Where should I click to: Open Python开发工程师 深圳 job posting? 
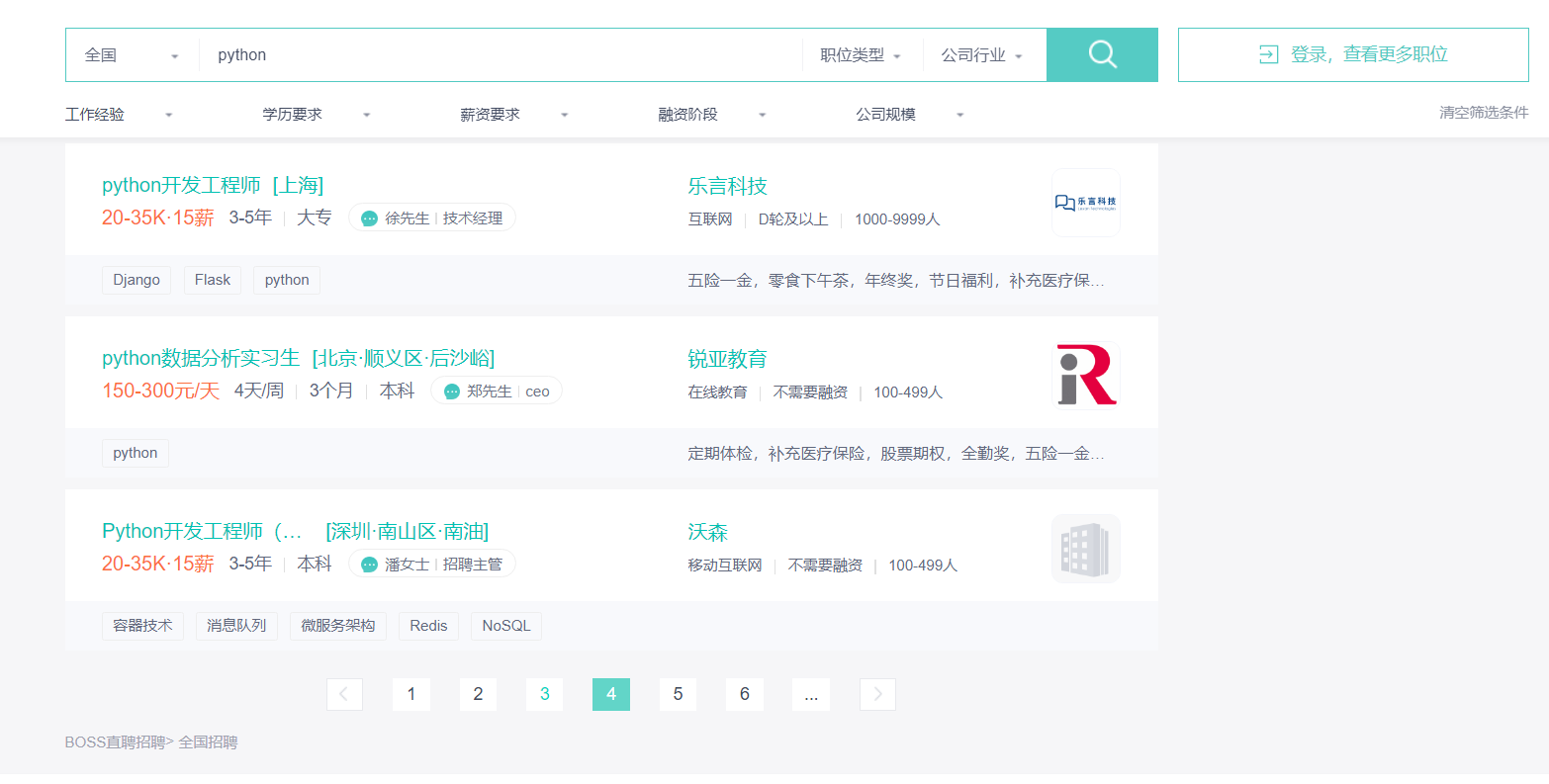295,532
